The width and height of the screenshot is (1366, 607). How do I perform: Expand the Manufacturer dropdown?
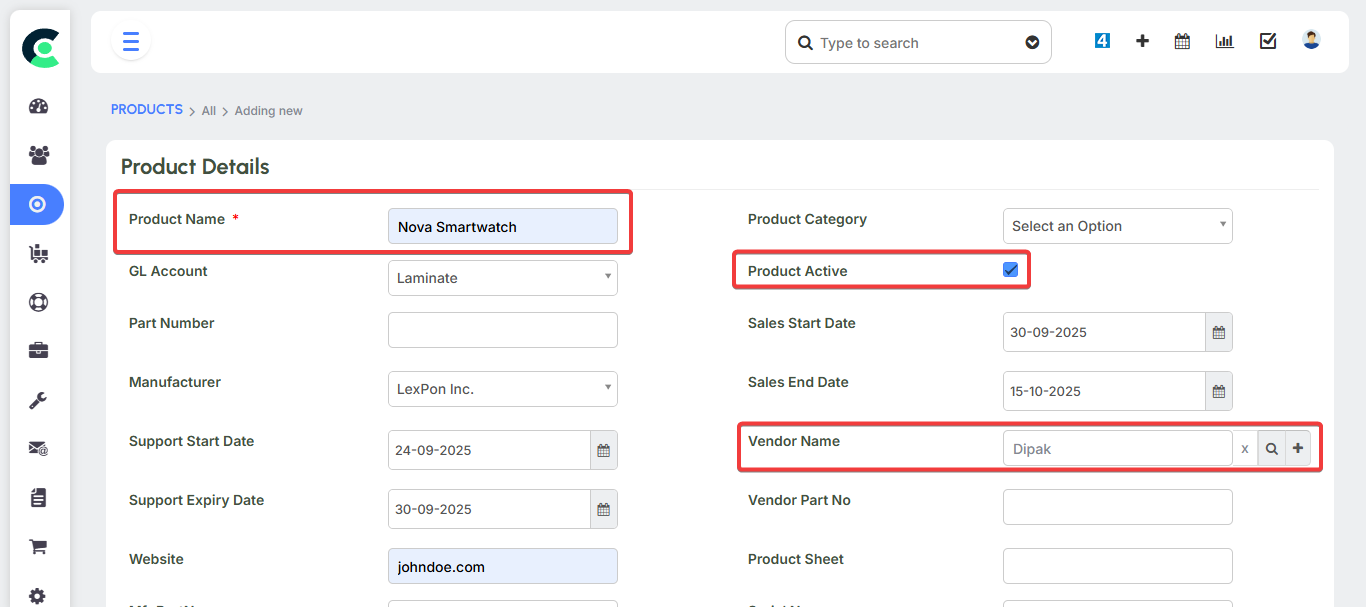coord(502,389)
